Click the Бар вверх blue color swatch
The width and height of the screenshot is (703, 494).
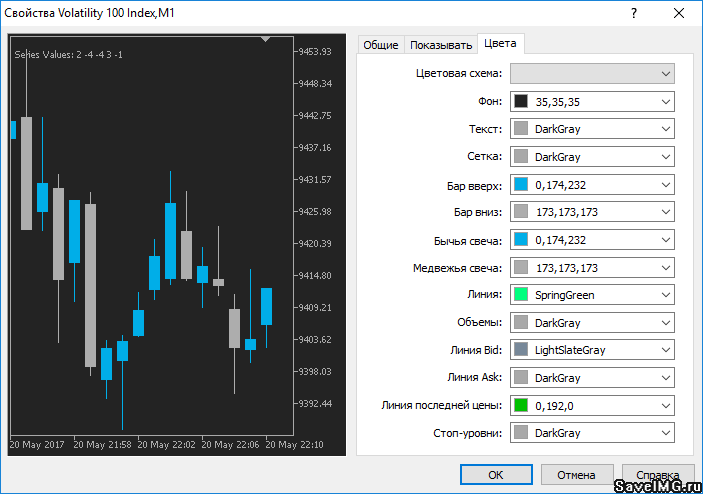(520, 185)
